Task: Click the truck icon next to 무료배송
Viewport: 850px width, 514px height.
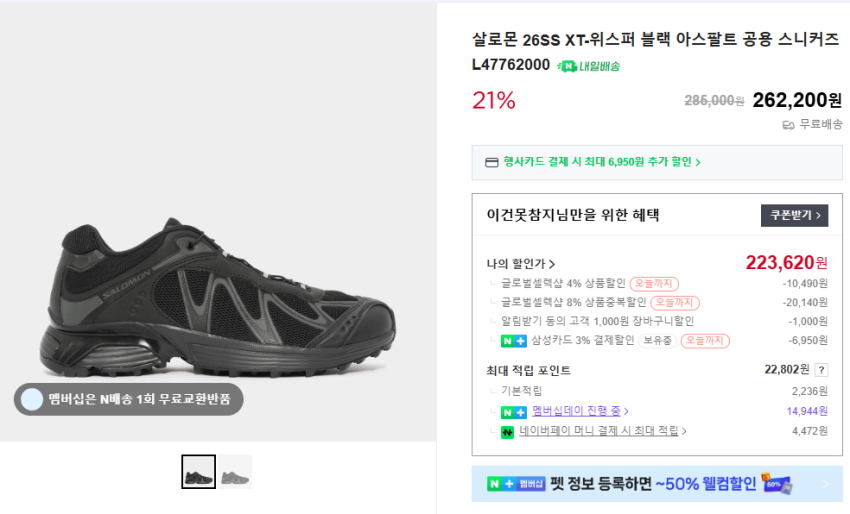Action: point(788,125)
